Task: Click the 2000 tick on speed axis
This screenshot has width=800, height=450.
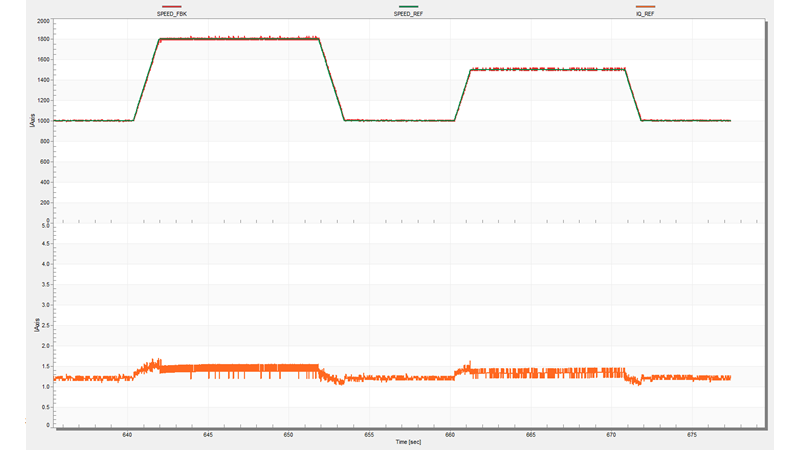Action: pos(43,21)
